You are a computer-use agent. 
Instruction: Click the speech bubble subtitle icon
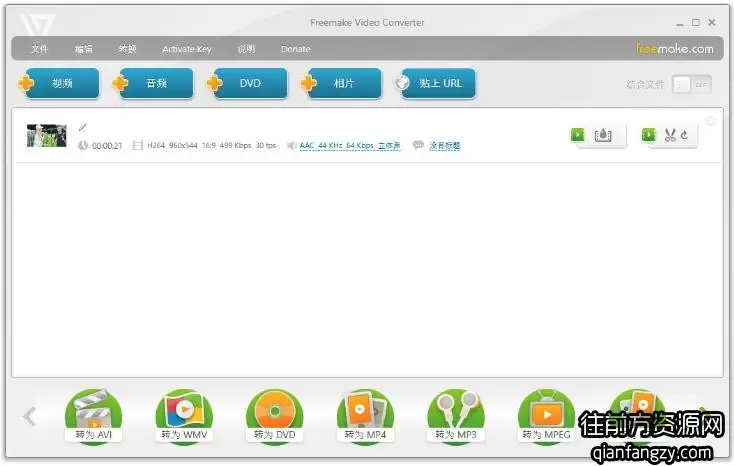click(x=418, y=145)
